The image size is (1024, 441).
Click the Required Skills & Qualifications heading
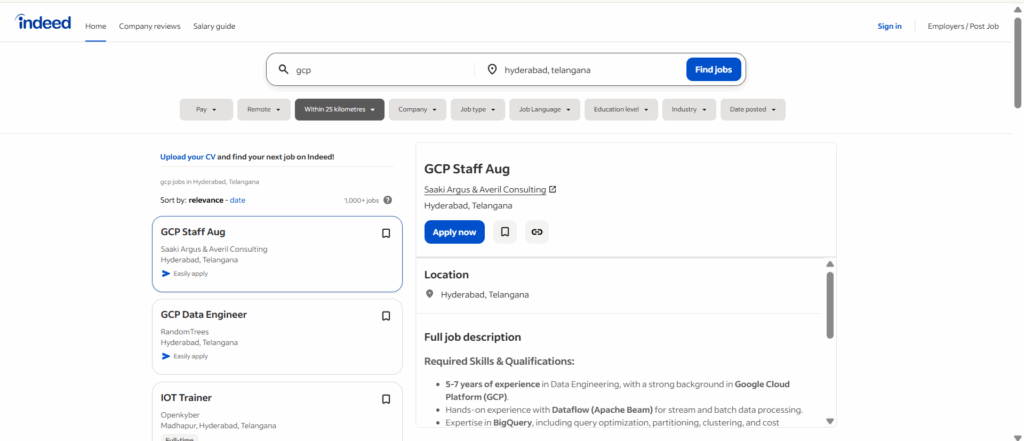click(500, 361)
